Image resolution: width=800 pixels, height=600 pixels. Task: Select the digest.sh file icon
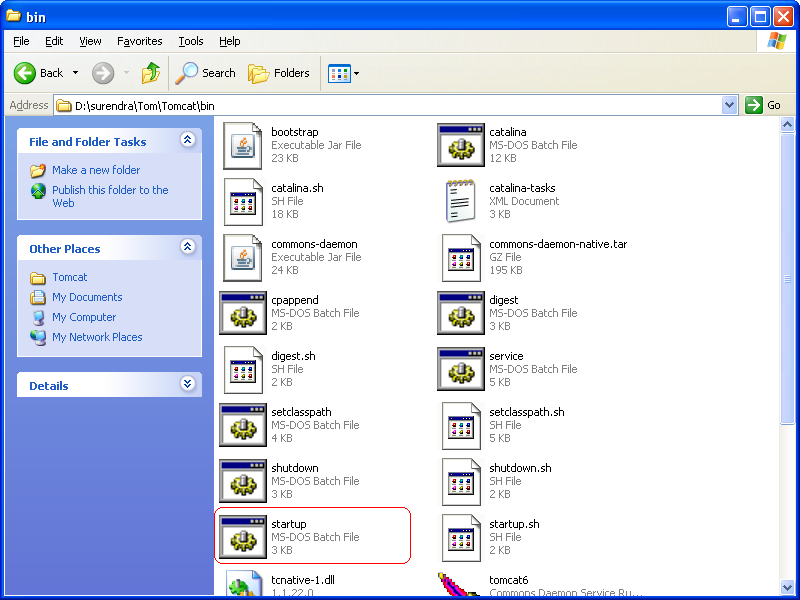pyautogui.click(x=243, y=370)
